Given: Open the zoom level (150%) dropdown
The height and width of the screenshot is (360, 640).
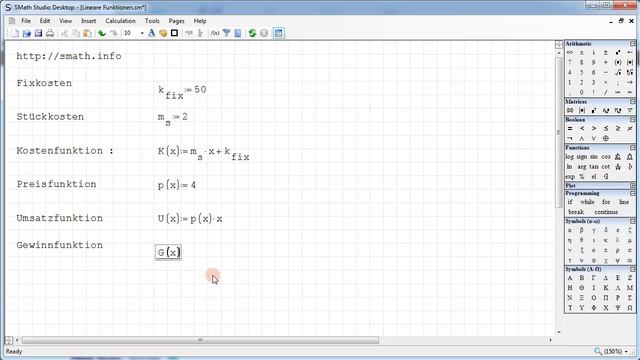Looking at the screenshot, I should (x=627, y=351).
